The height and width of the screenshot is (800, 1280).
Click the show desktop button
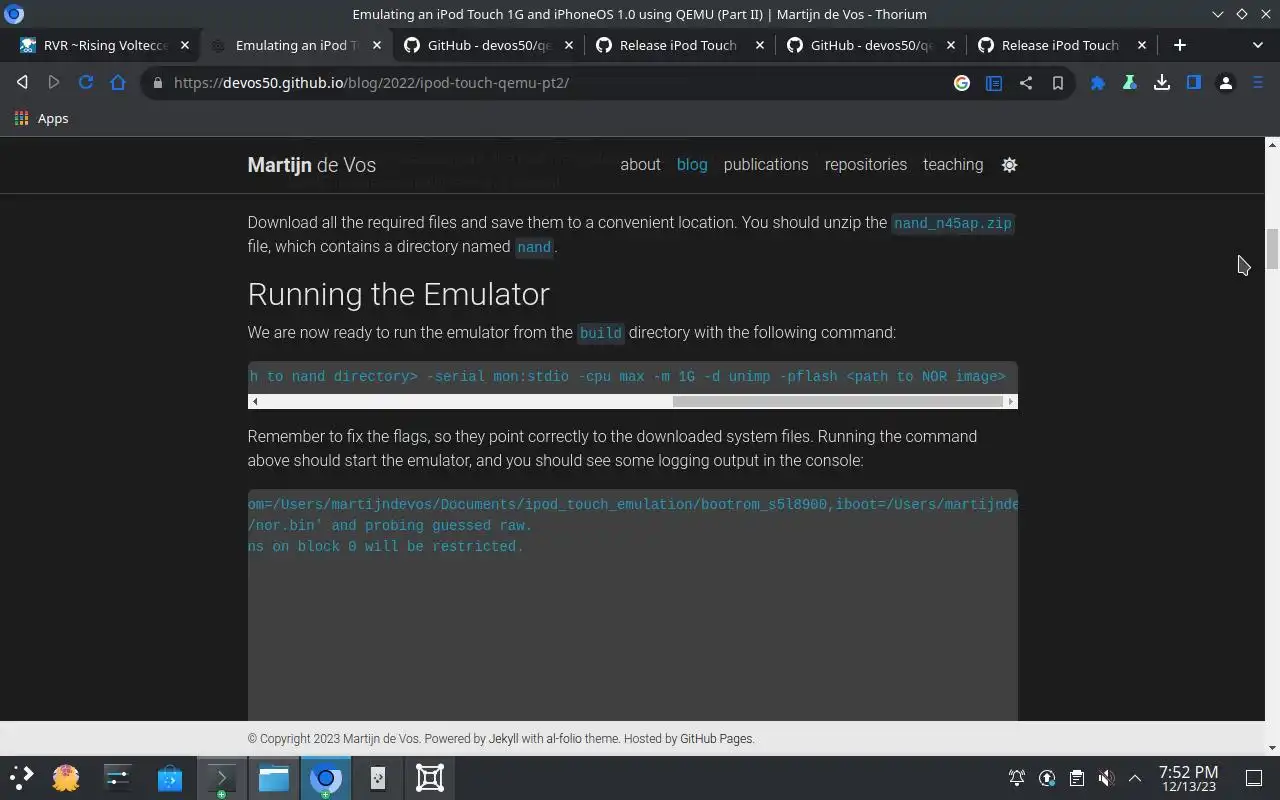pos(1254,778)
